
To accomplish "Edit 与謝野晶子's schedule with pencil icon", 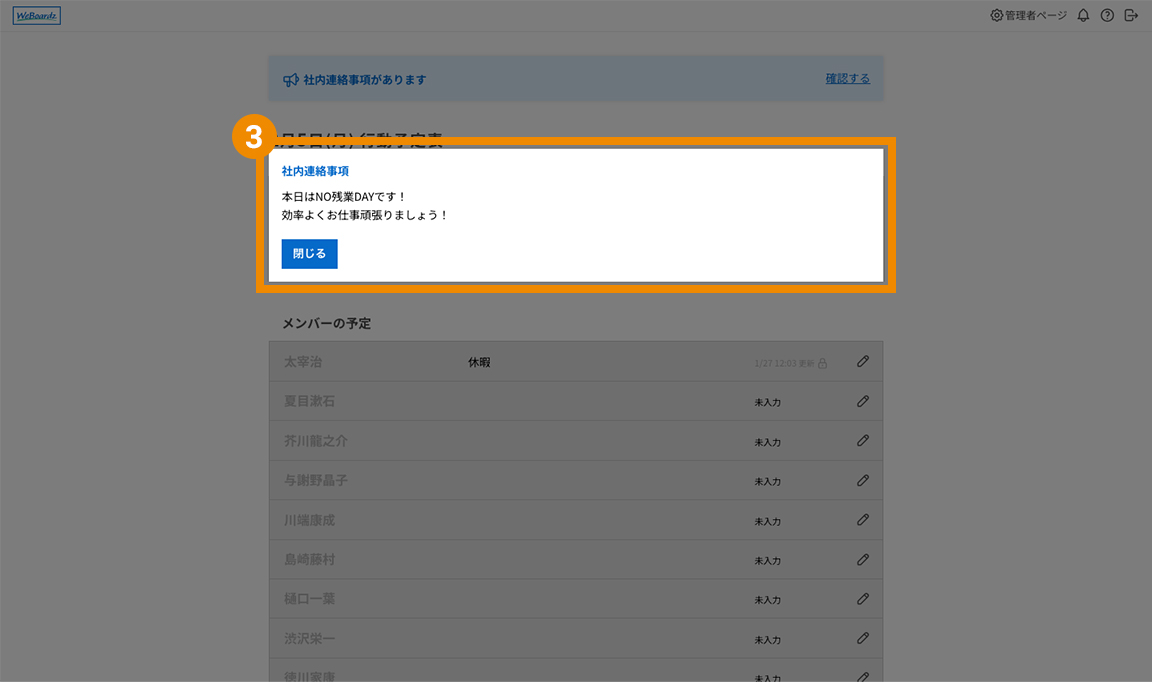I will [863, 480].
